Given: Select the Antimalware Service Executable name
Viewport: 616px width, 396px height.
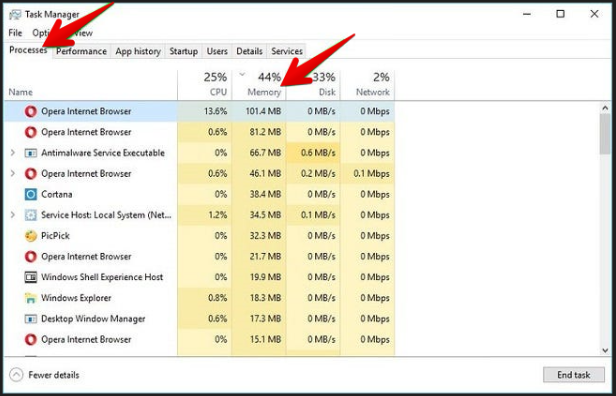Looking at the screenshot, I should 103,153.
